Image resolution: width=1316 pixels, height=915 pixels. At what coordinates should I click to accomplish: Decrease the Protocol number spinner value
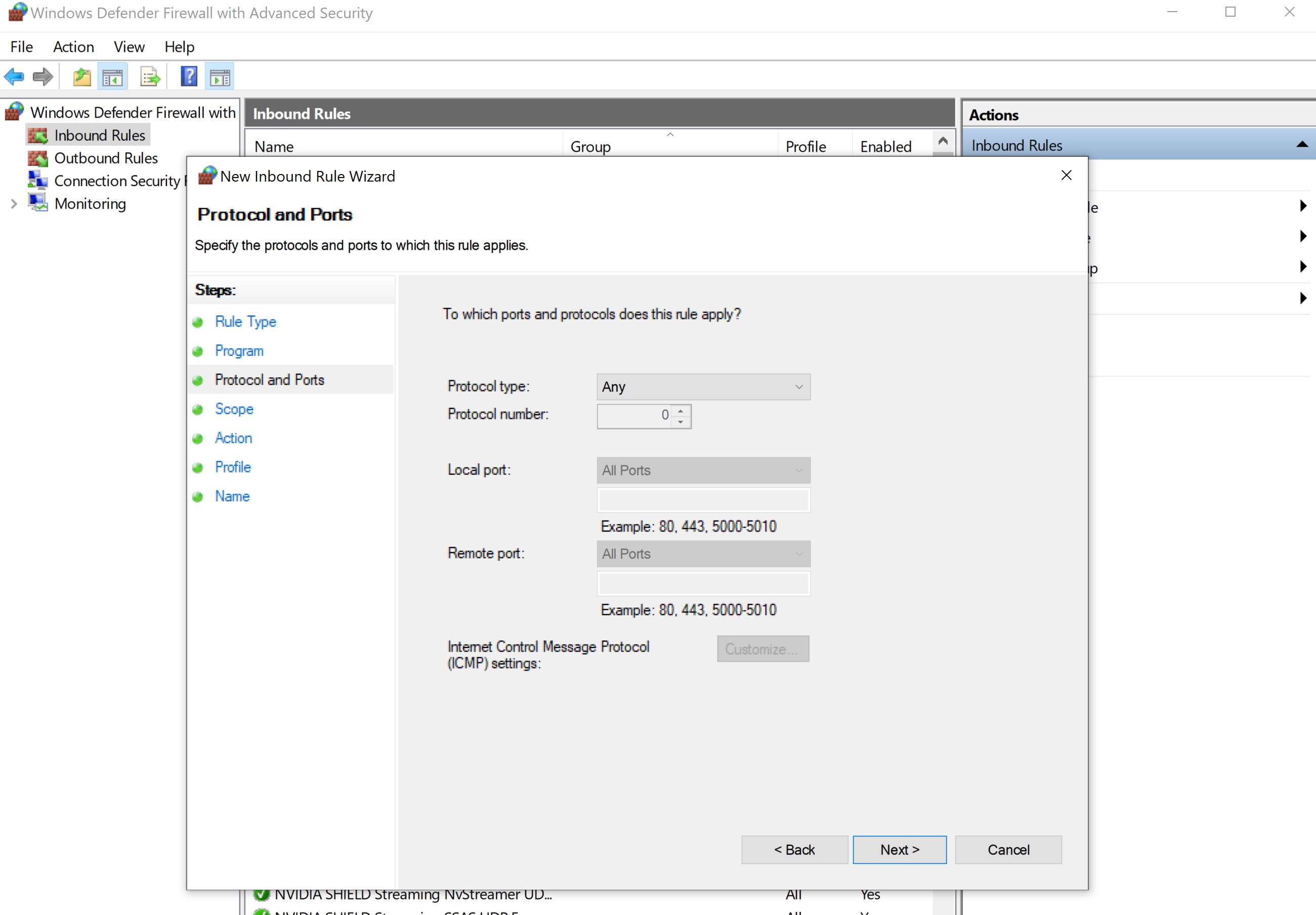(x=681, y=422)
